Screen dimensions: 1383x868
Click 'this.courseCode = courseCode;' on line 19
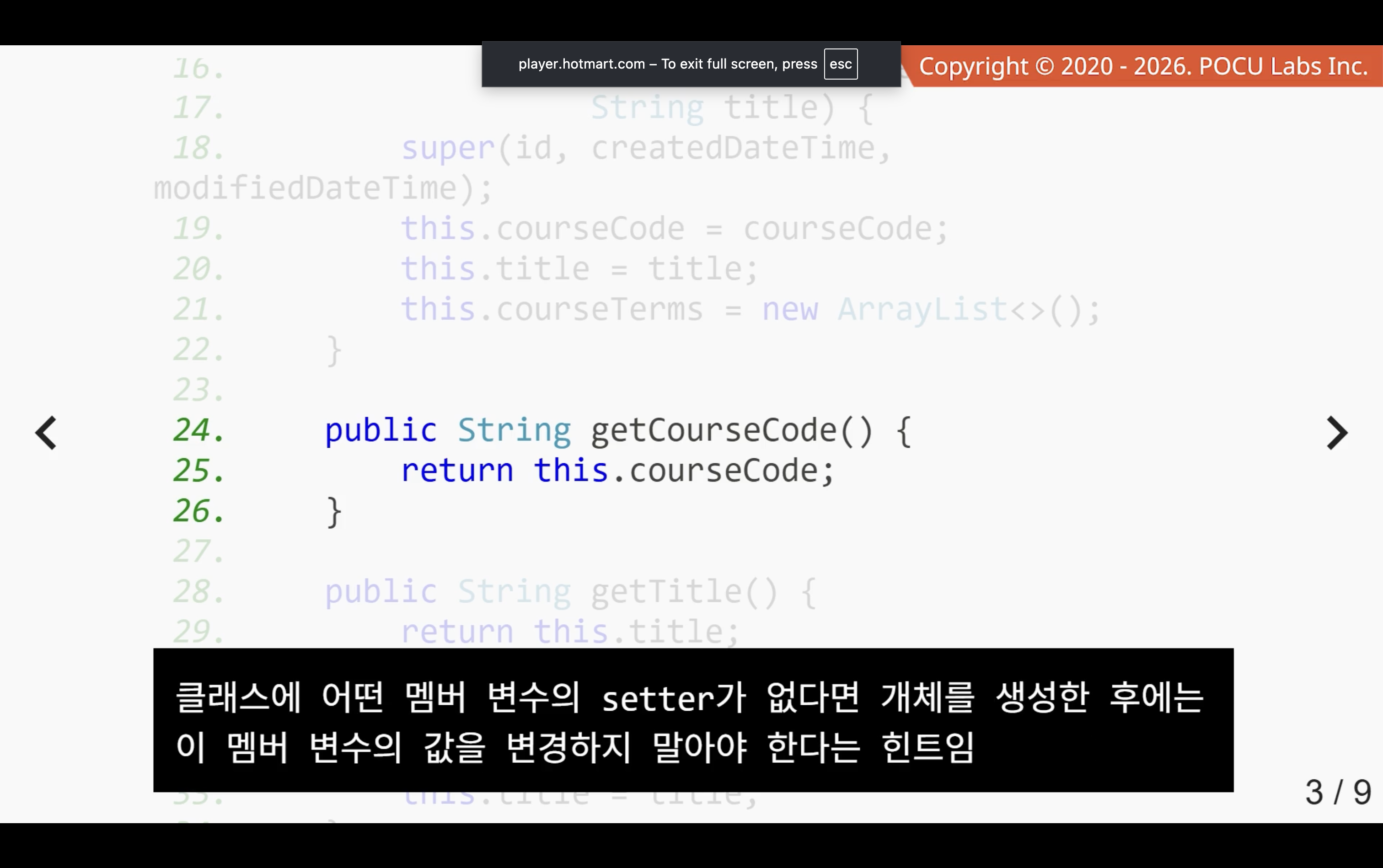674,229
